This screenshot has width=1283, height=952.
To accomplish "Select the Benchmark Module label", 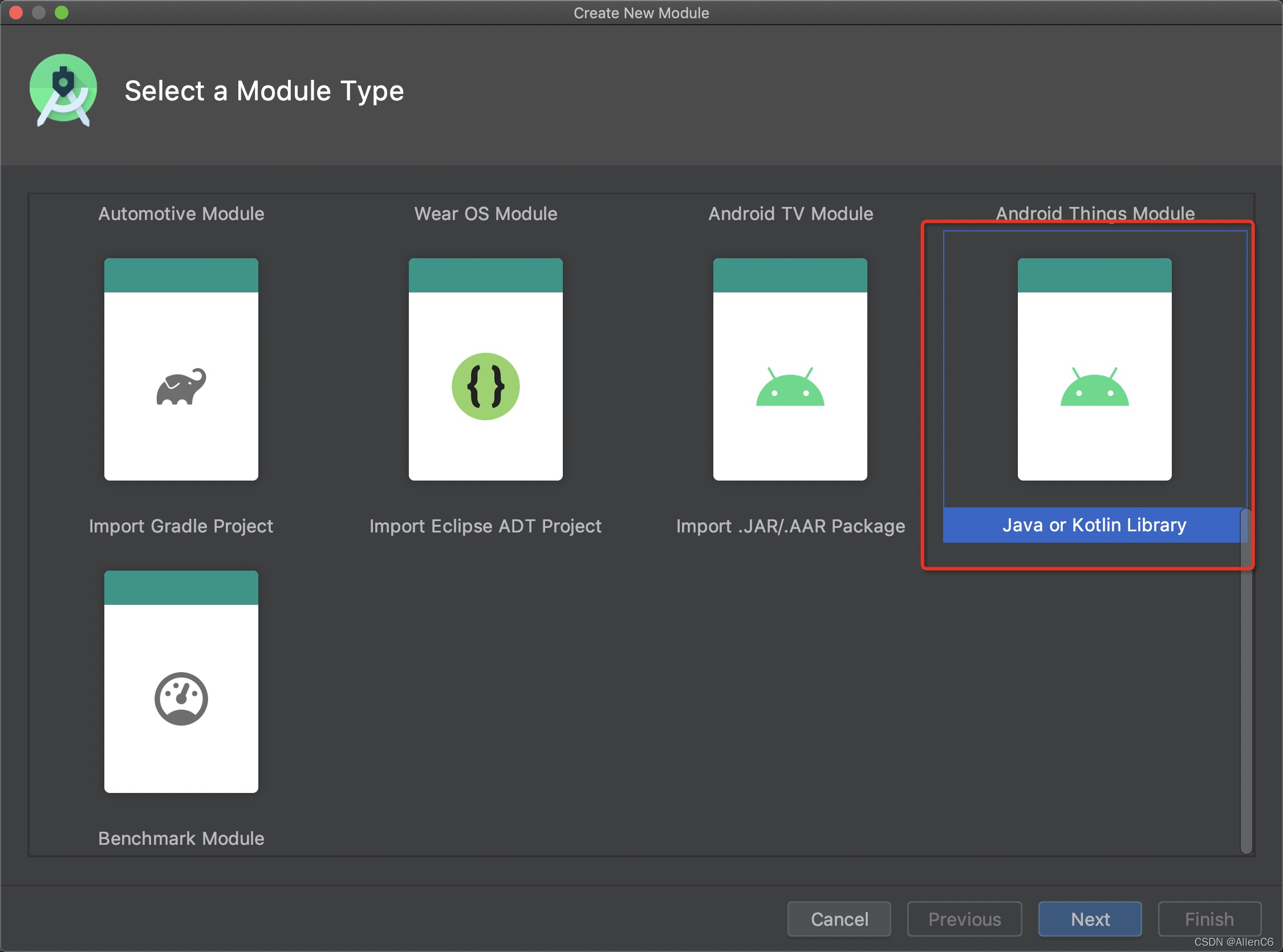I will [181, 839].
